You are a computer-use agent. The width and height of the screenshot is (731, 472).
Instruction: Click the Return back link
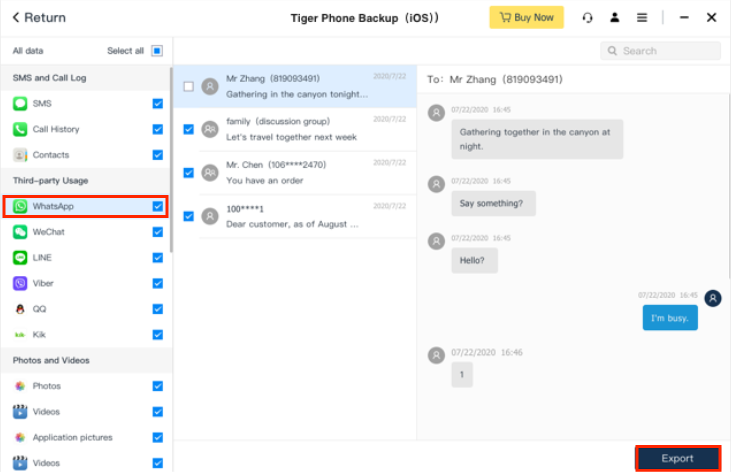click(38, 18)
